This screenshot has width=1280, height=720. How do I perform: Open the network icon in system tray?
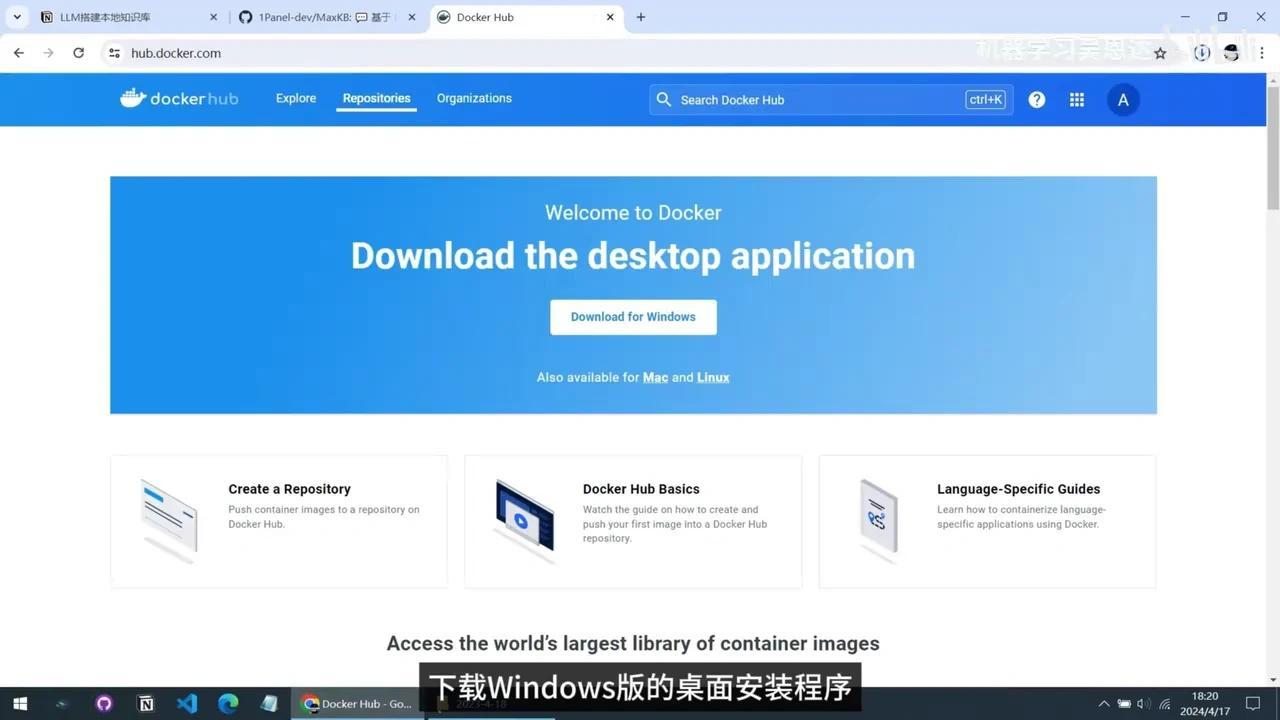tap(1165, 704)
